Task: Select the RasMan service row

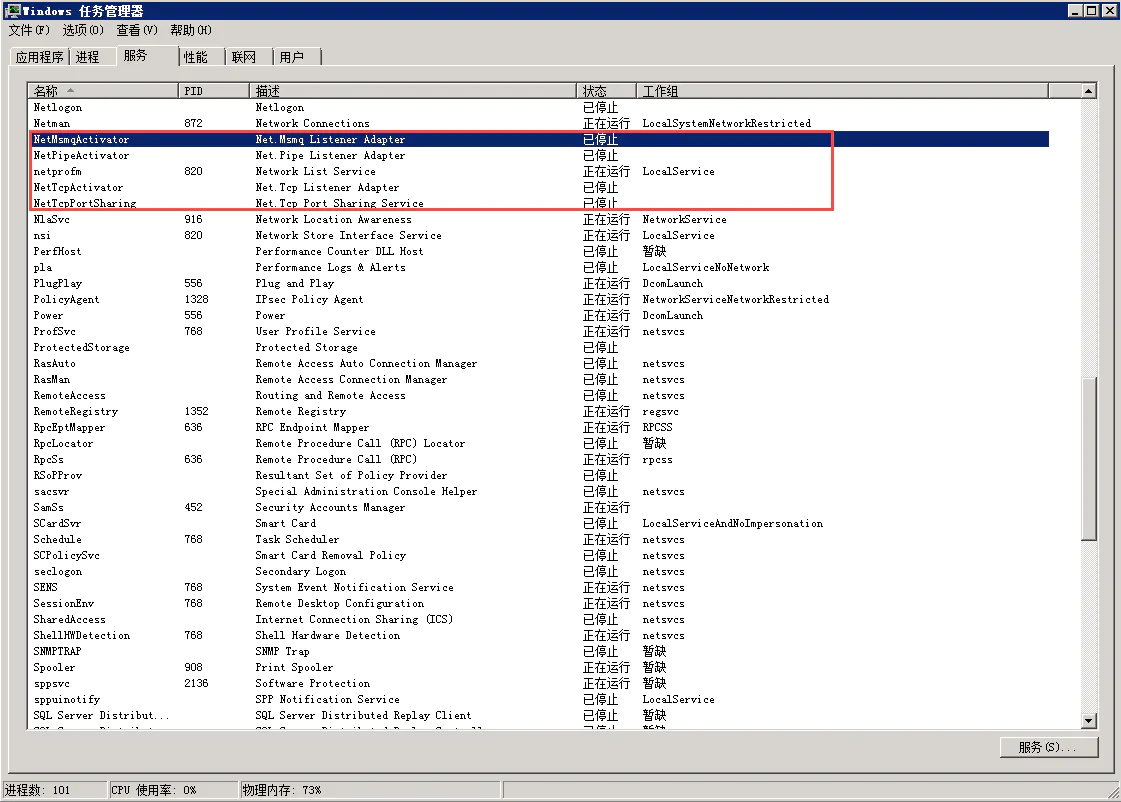Action: click(x=538, y=380)
